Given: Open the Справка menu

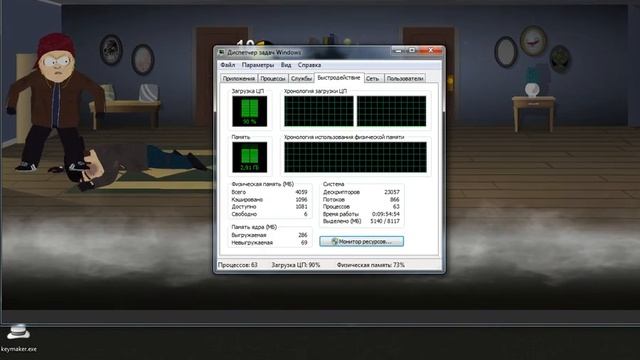Looking at the screenshot, I should [x=309, y=65].
